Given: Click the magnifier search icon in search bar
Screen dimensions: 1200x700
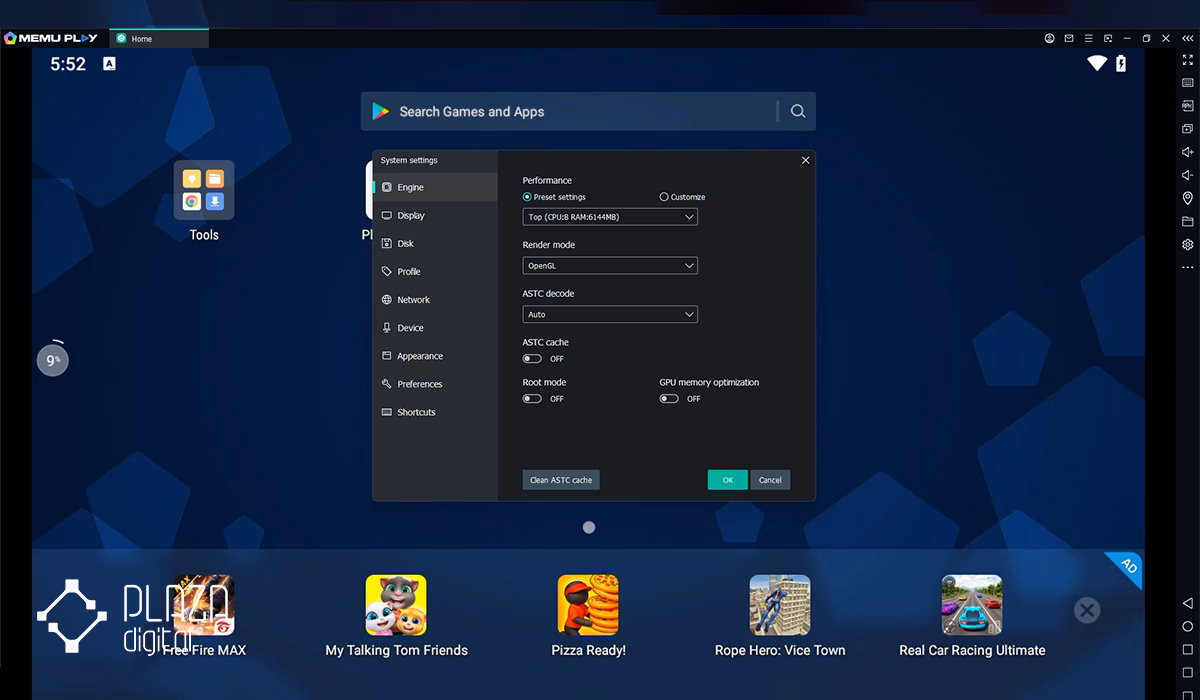Looking at the screenshot, I should (798, 111).
